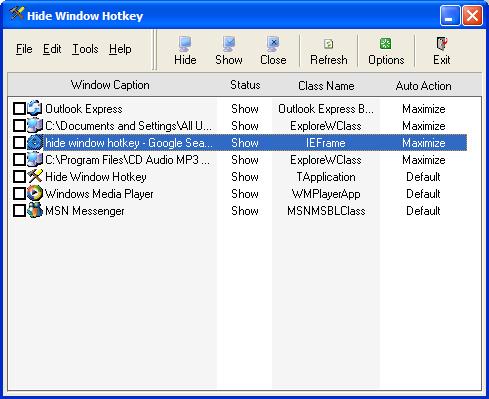Click the Google Search row IE icon
Screen dimensions: 489x399
pyautogui.click(x=35, y=142)
